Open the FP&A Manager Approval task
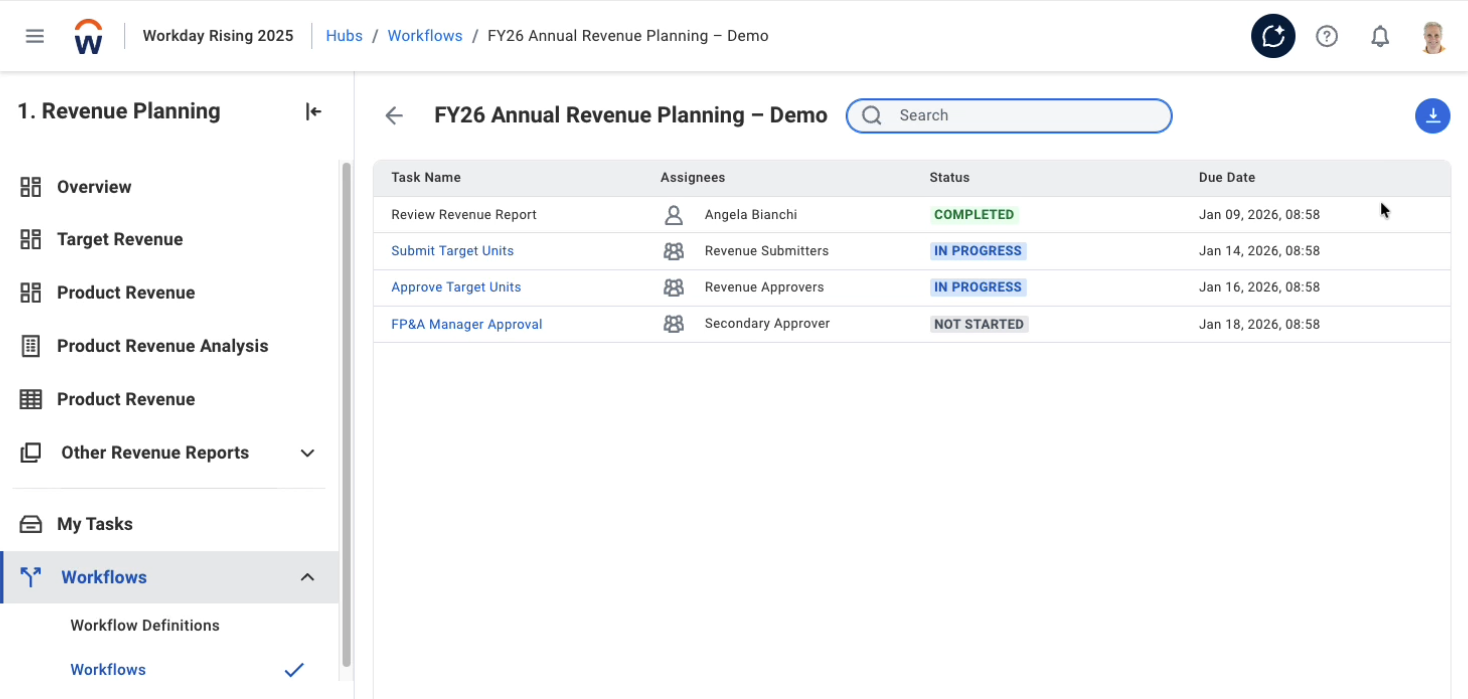Screen dimensions: 1468x699 [466, 324]
